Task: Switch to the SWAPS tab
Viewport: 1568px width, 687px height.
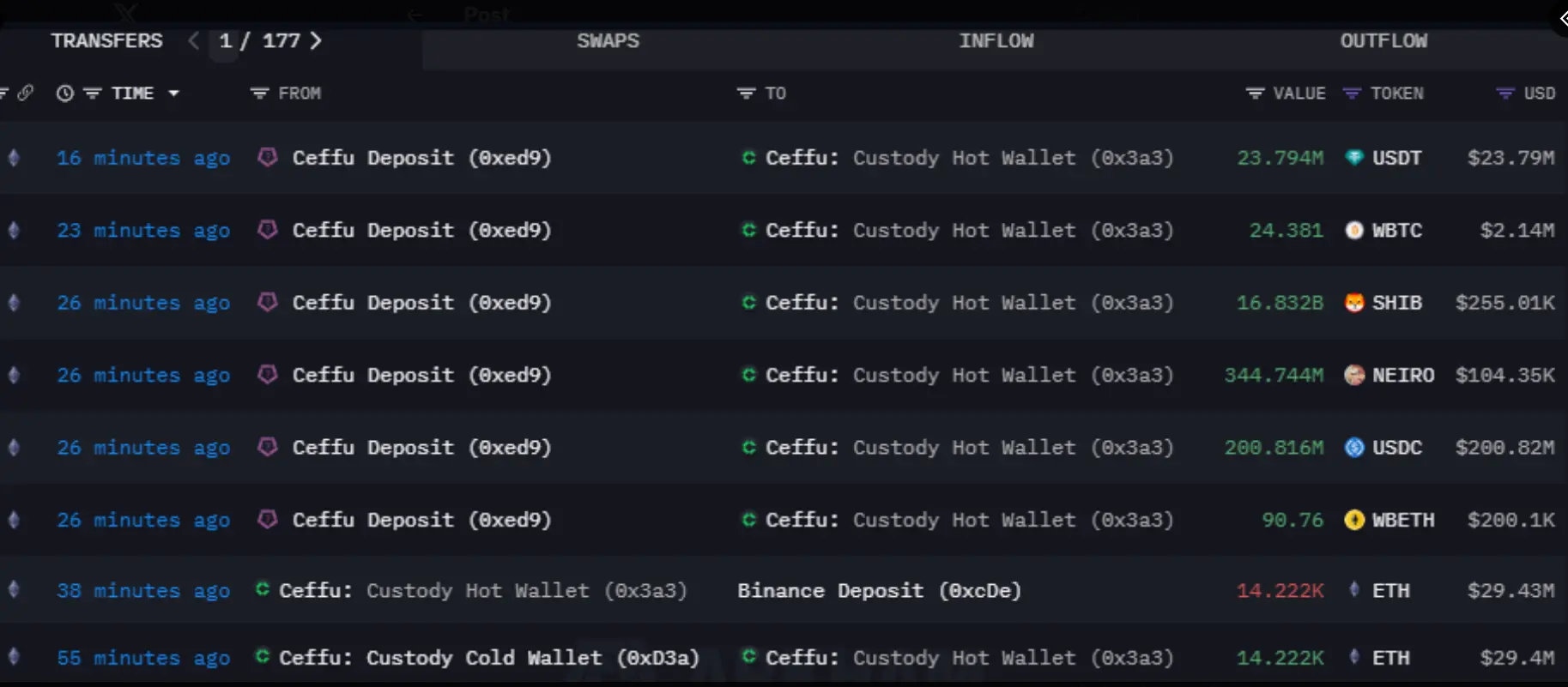Action: (x=608, y=40)
